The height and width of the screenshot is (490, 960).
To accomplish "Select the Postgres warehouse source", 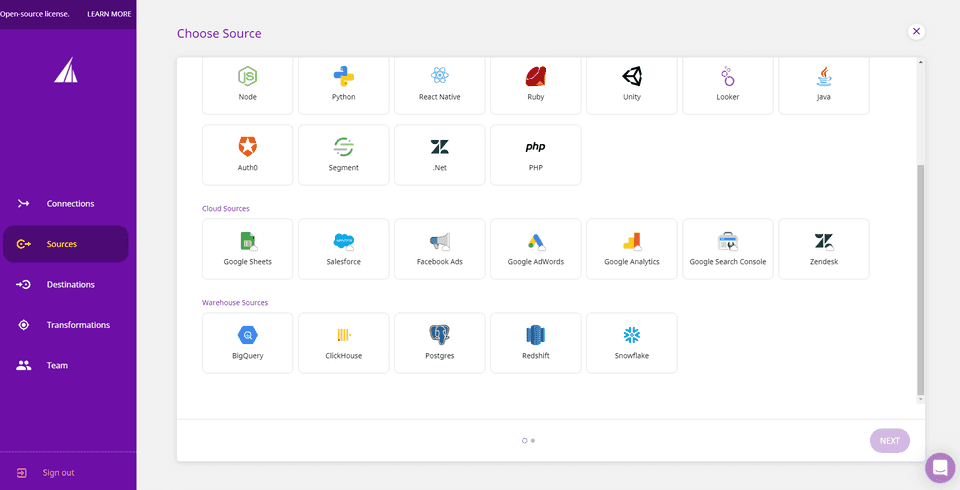I will [440, 343].
